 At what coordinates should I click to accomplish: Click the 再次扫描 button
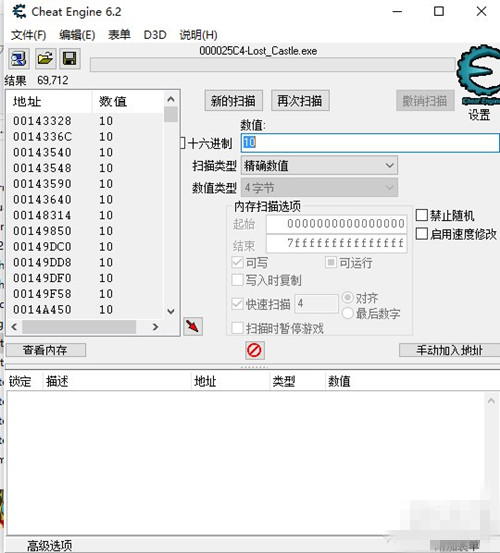[300, 101]
